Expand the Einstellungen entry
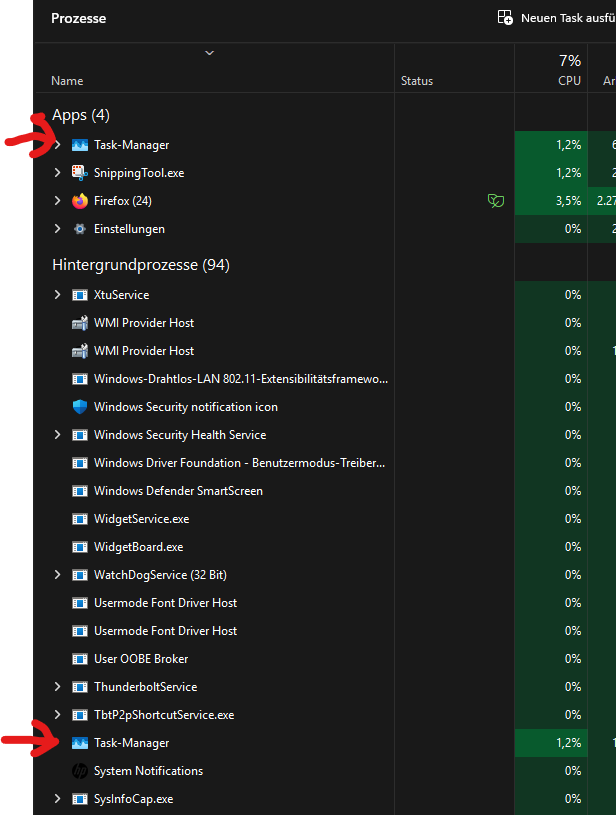Image resolution: width=616 pixels, height=815 pixels. point(57,229)
